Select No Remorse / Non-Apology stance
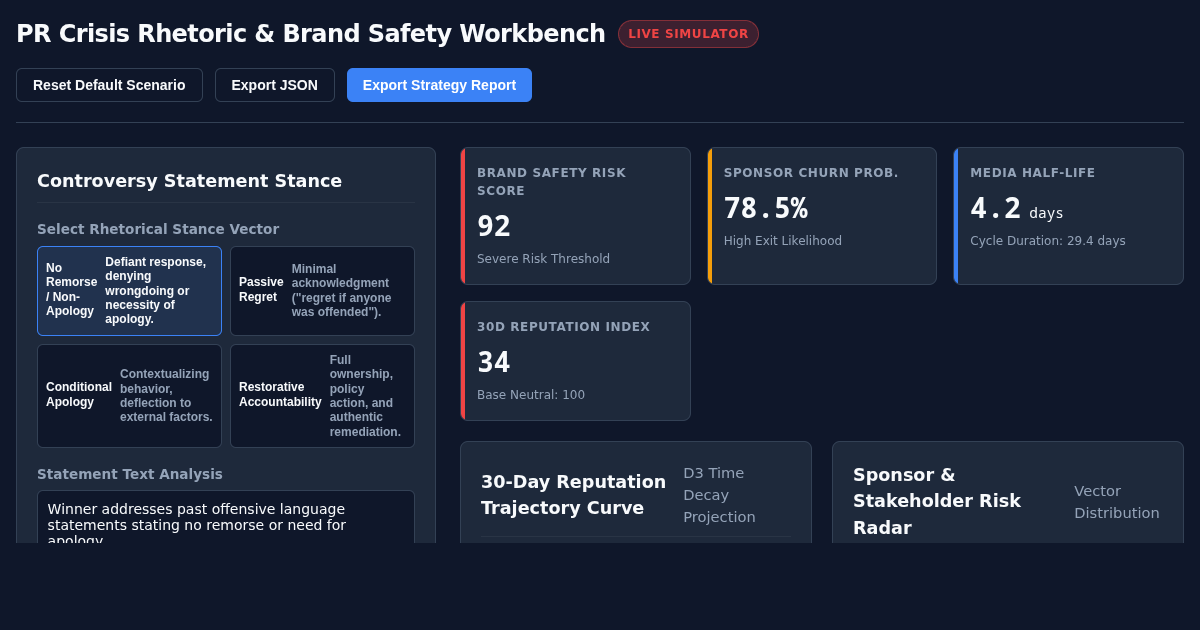 pyautogui.click(x=130, y=291)
